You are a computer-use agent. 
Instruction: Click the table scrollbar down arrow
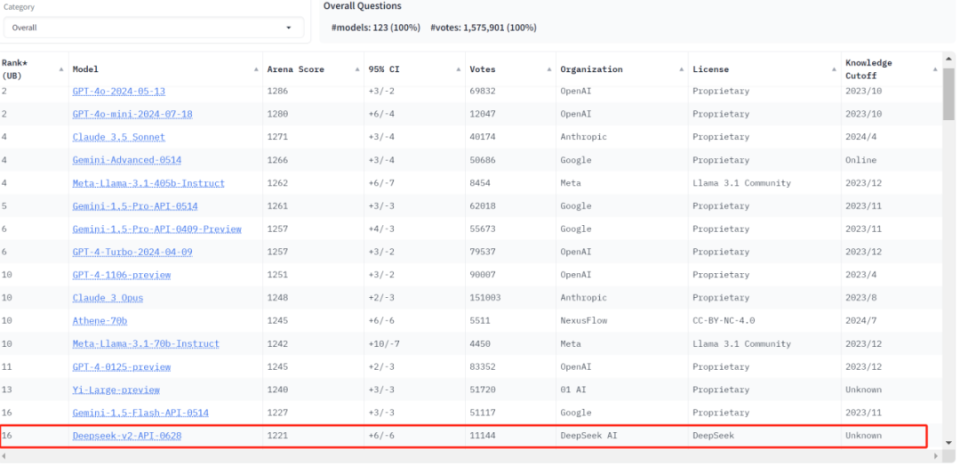pyautogui.click(x=948, y=442)
